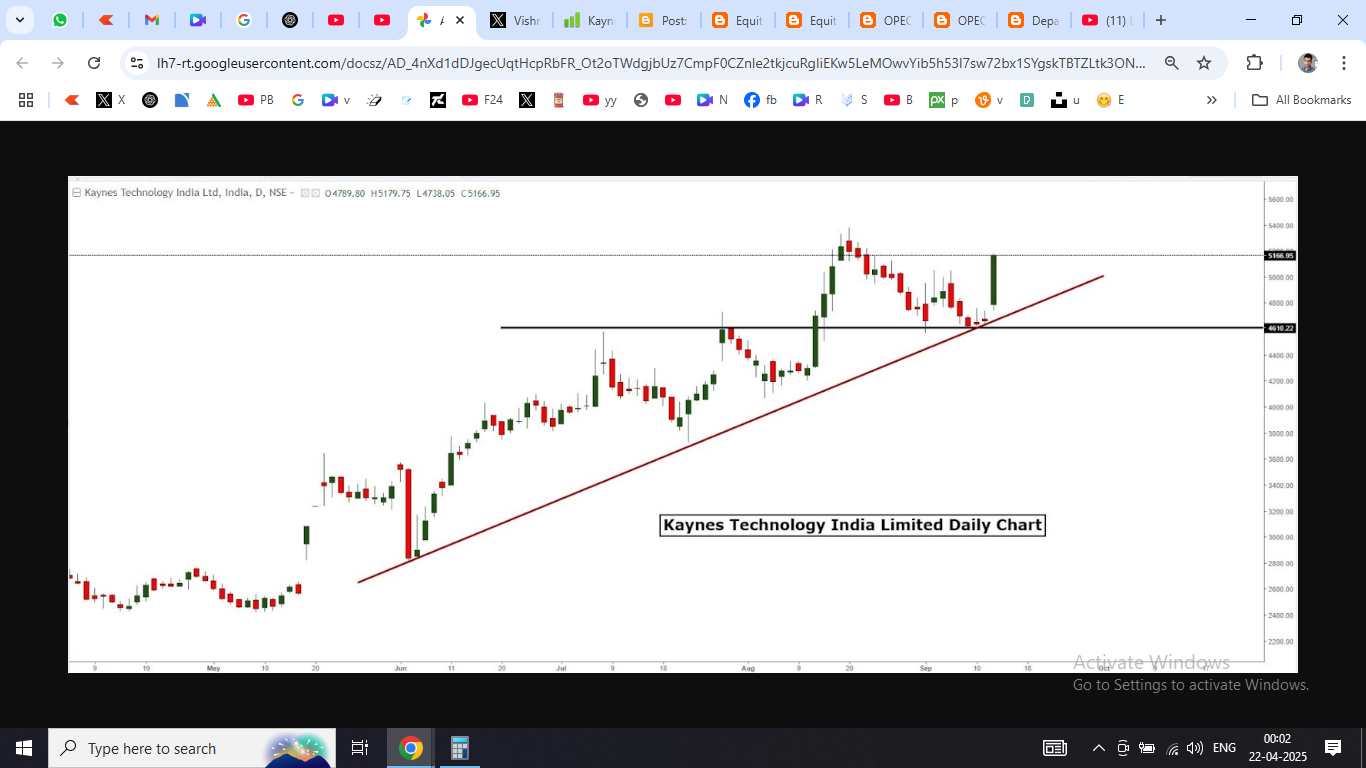Reload the current page
Viewport: 1366px width, 768px height.
[94, 63]
